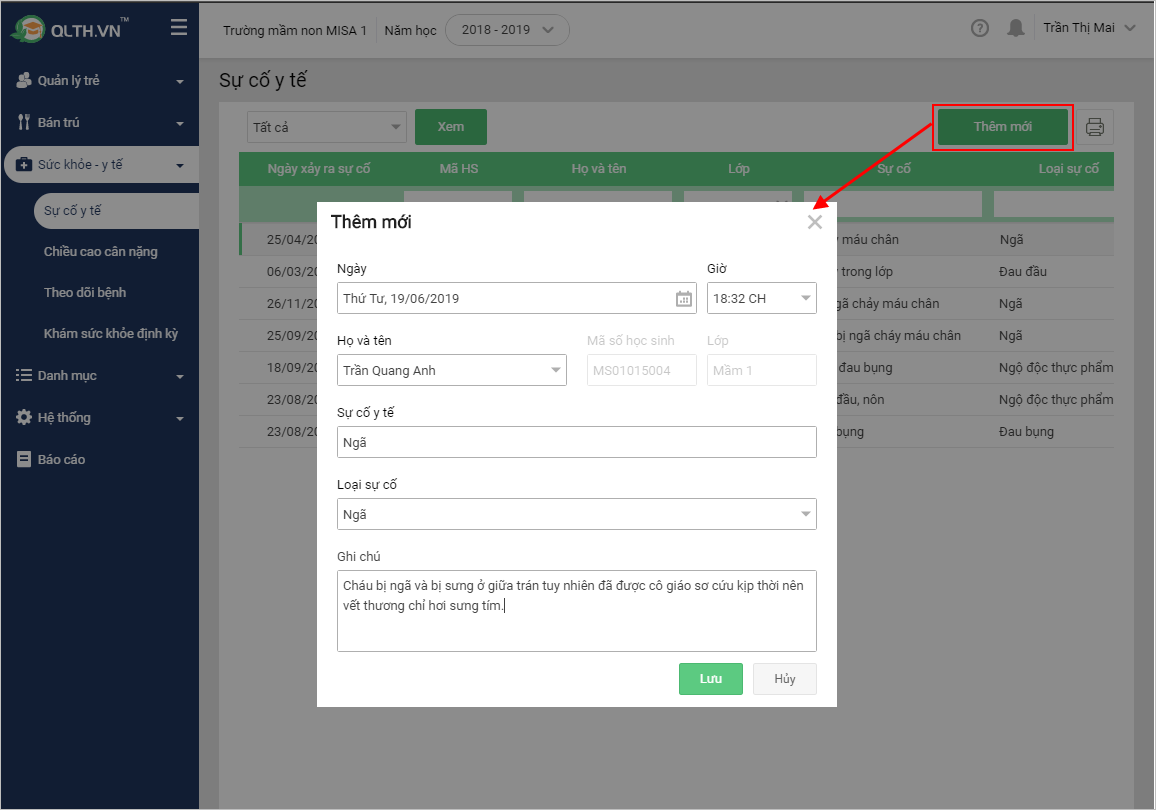Open notifications bell icon
This screenshot has width=1156, height=810.
coord(1015,28)
